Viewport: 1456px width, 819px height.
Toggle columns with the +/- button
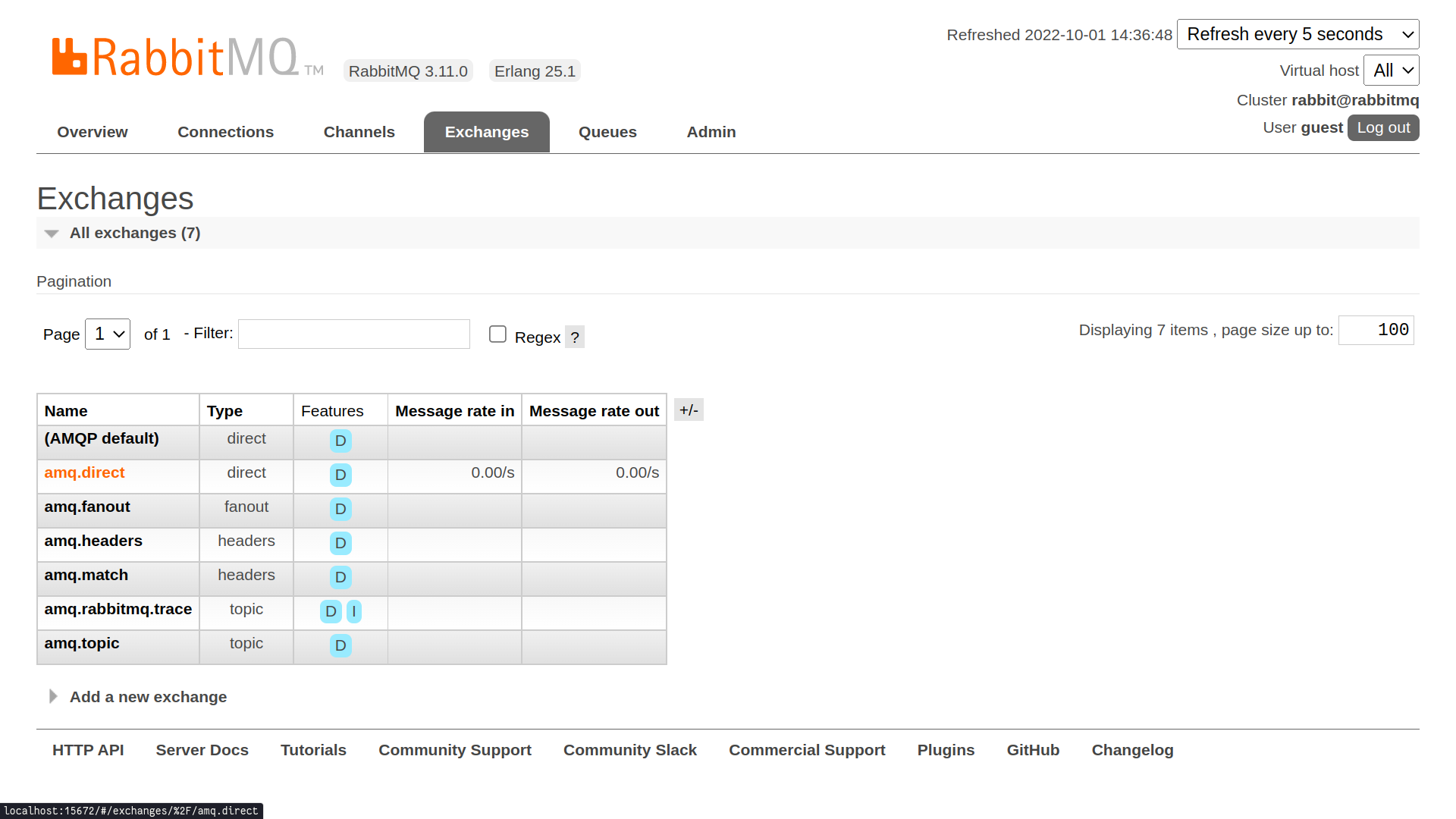(689, 410)
